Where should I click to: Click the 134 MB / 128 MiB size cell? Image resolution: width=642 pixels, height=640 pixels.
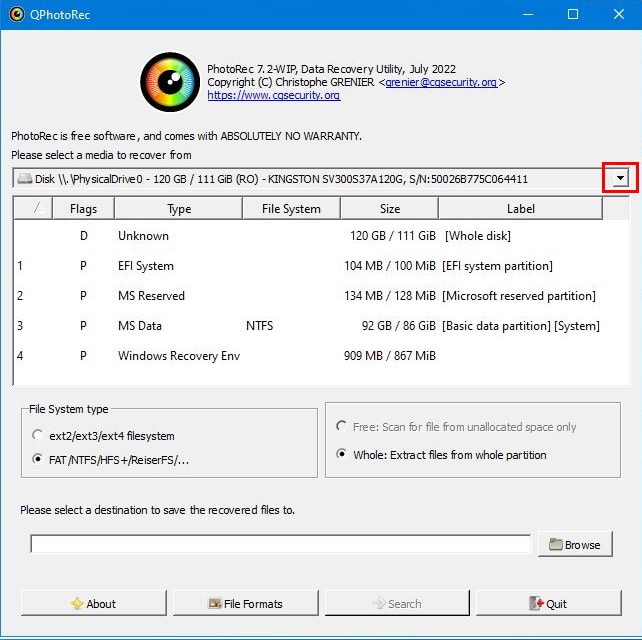pos(389,296)
